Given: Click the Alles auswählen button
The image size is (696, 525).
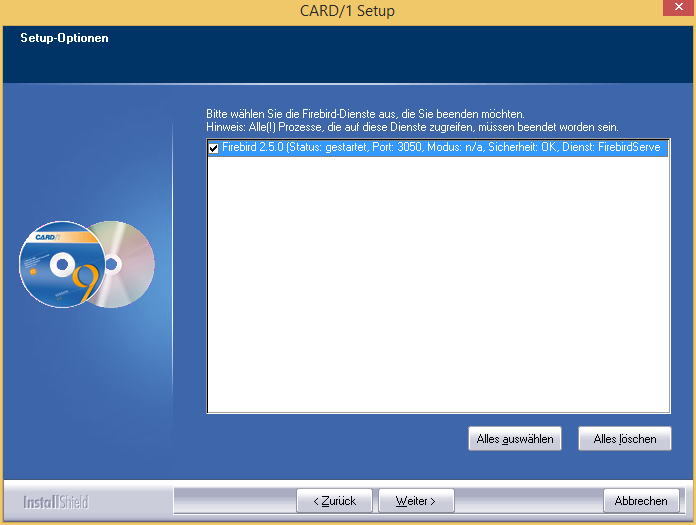Looking at the screenshot, I should 515,439.
